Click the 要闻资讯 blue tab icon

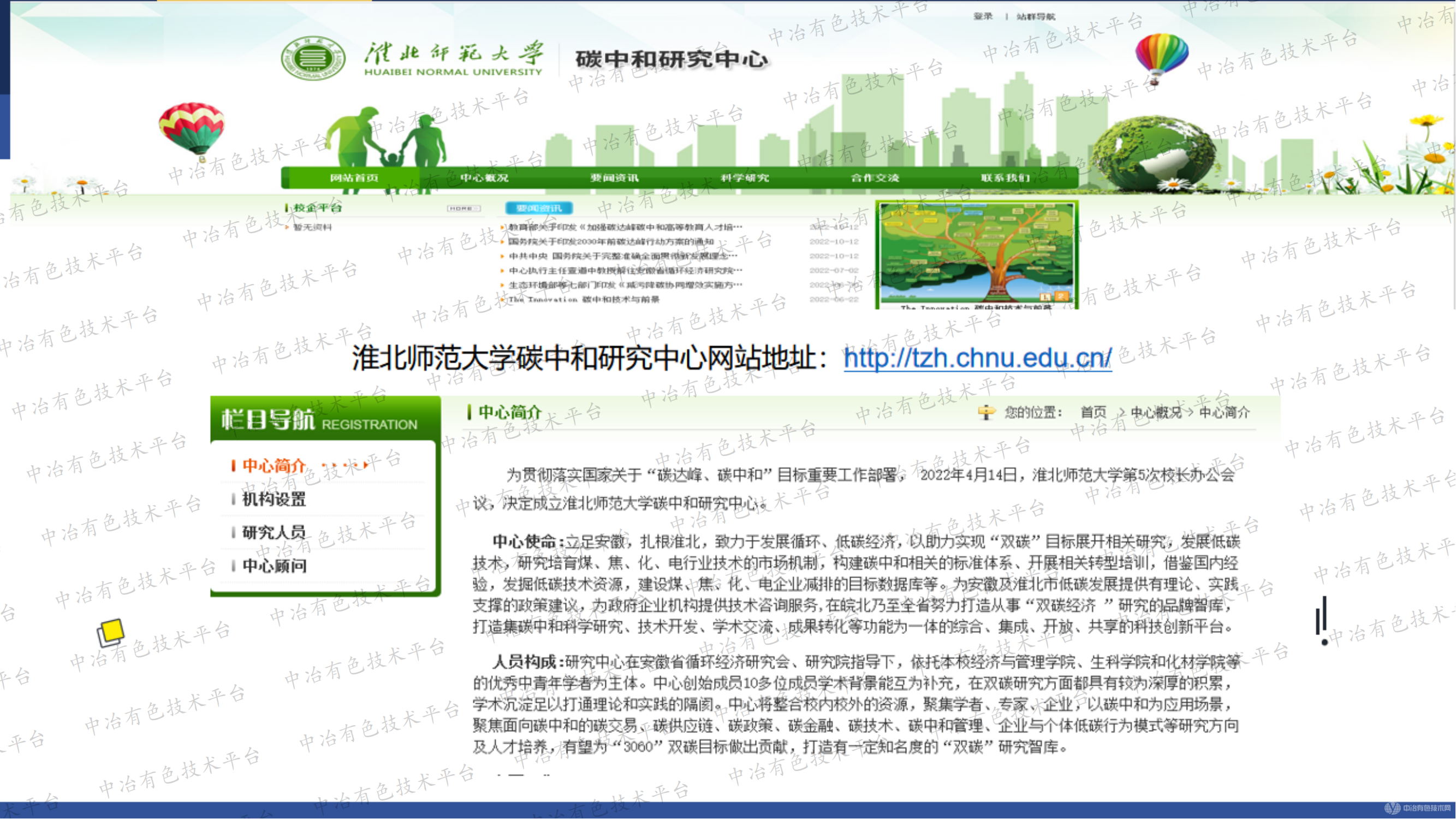pyautogui.click(x=540, y=208)
